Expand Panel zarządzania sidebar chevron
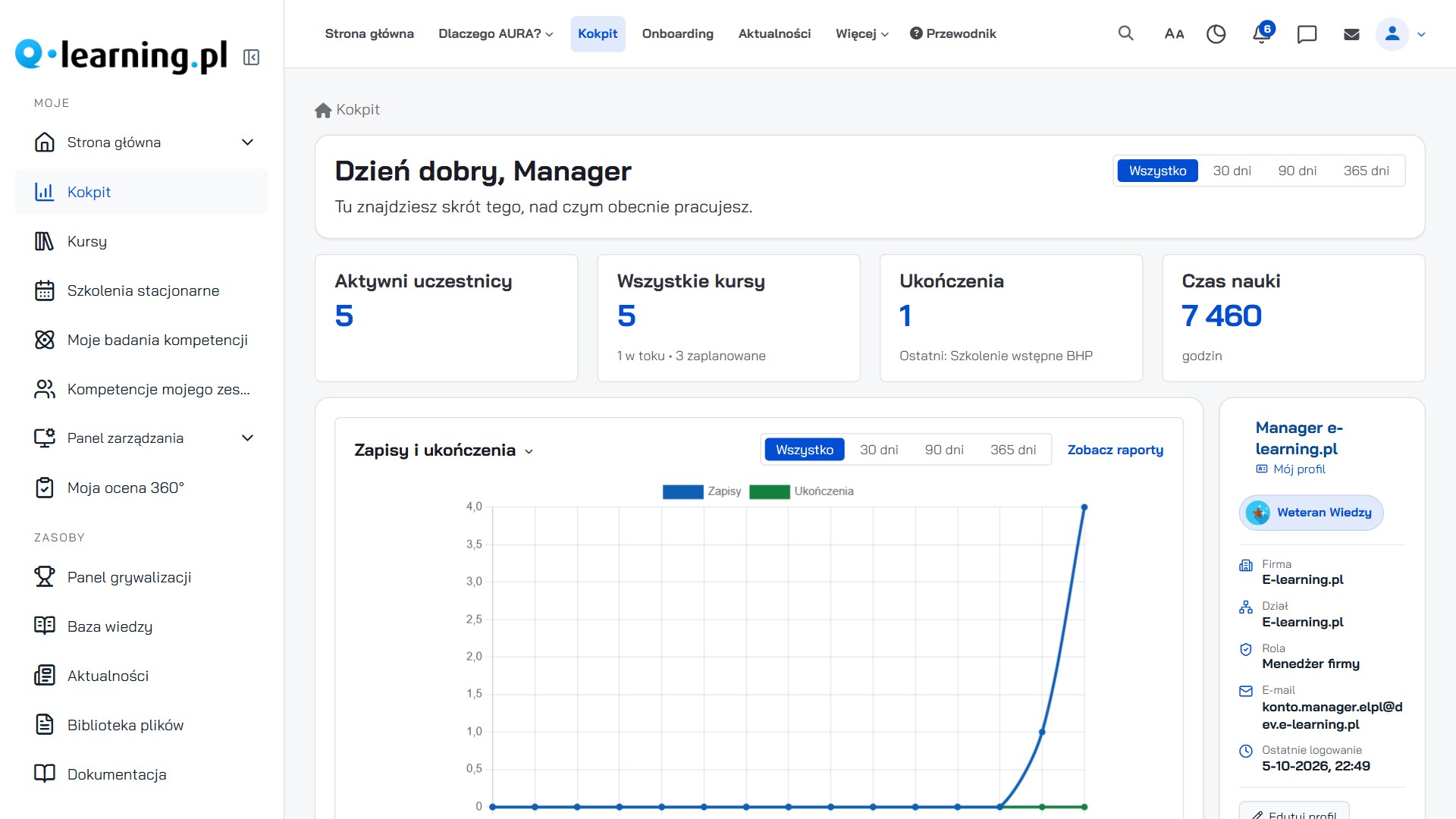This screenshot has height=819, width=1456. point(247,438)
